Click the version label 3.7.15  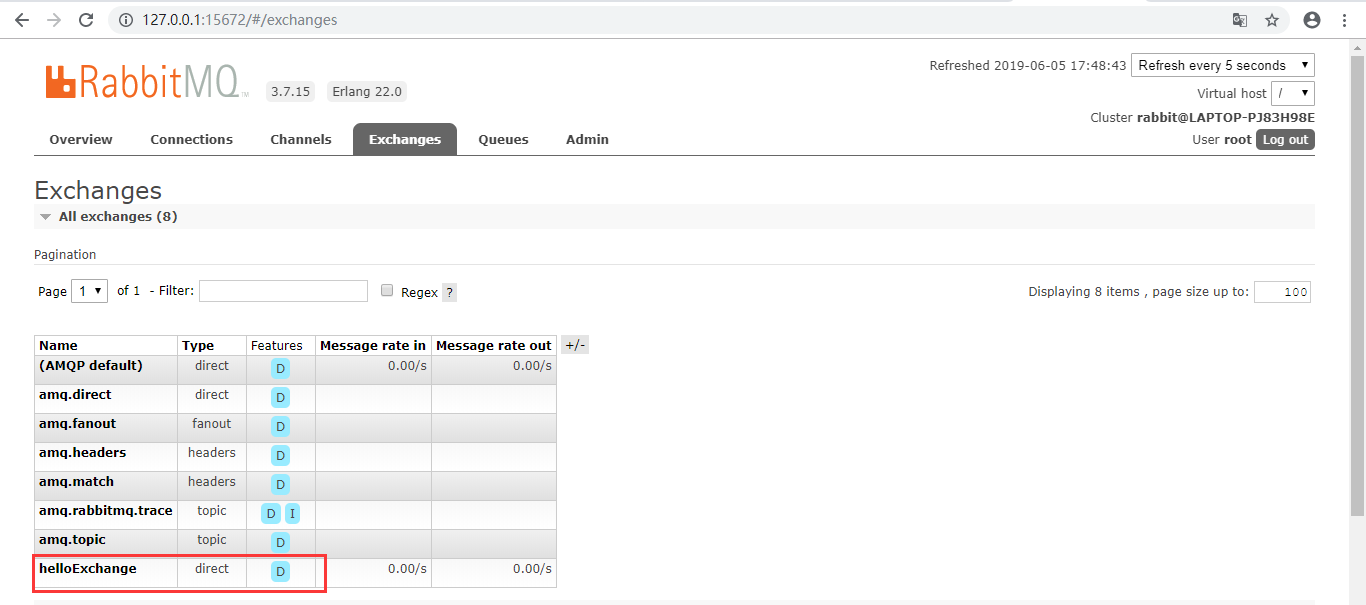click(290, 91)
